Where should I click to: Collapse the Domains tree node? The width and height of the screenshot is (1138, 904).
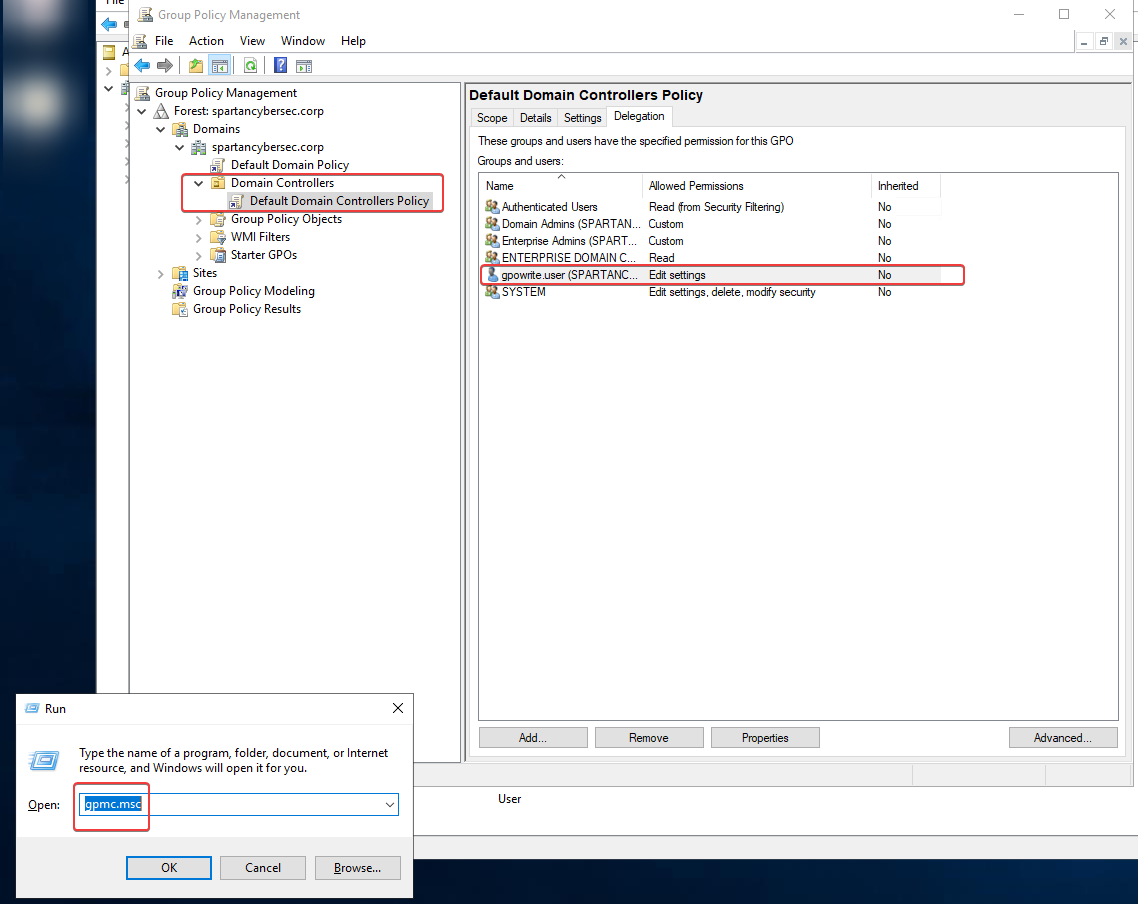(x=161, y=129)
